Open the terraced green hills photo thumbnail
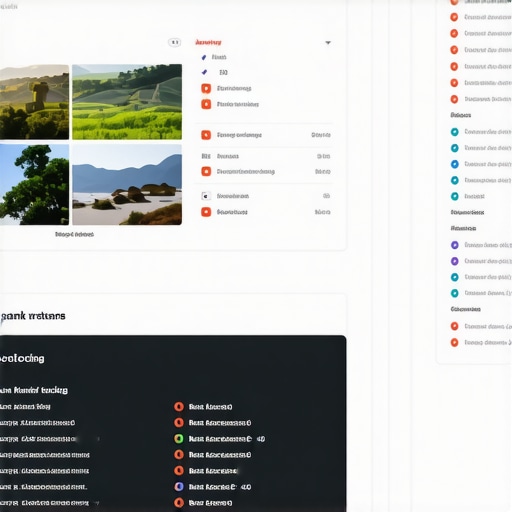 click(127, 102)
